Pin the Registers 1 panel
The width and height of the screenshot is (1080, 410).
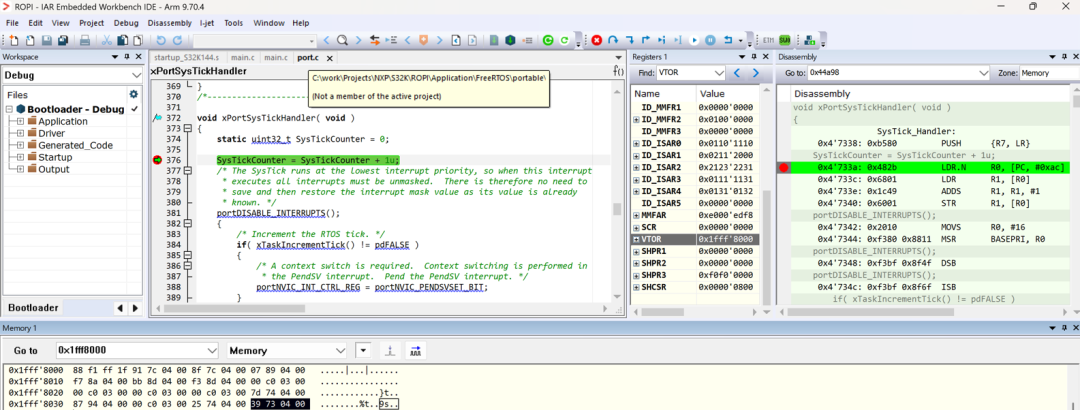click(x=752, y=57)
